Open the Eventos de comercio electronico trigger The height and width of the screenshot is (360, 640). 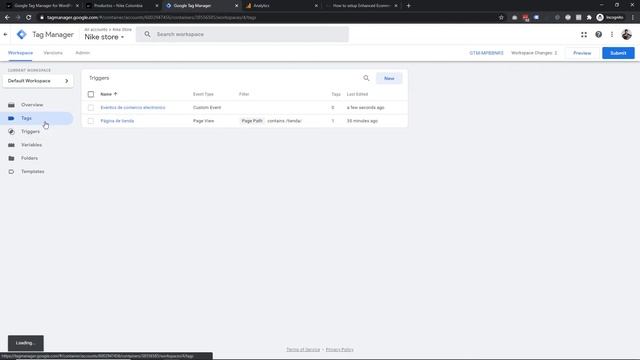tap(133, 108)
